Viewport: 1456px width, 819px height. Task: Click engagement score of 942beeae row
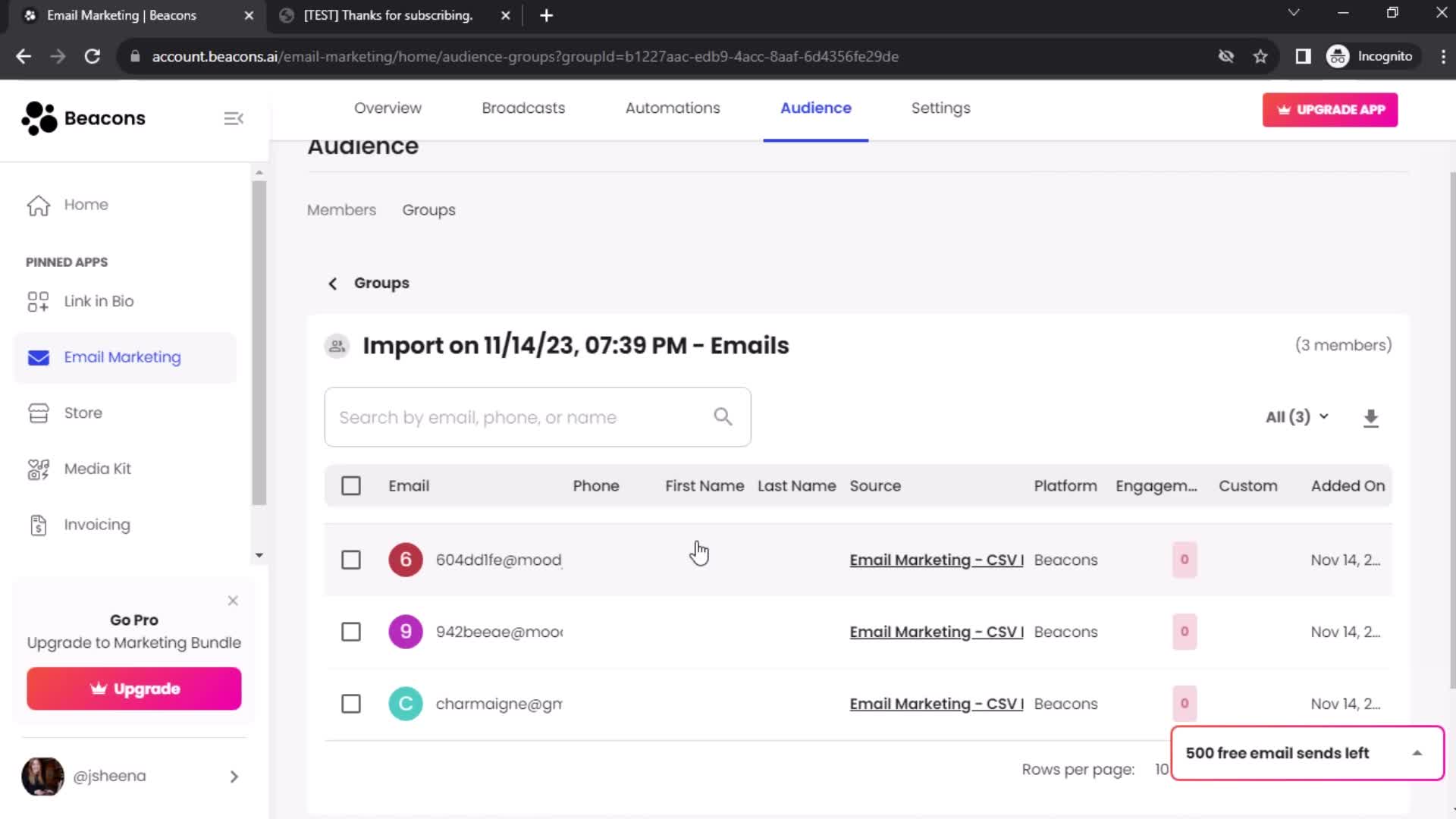pyautogui.click(x=1185, y=632)
